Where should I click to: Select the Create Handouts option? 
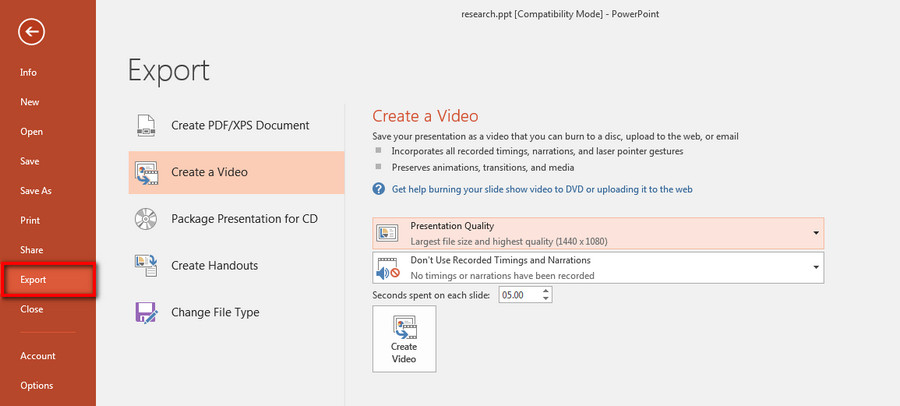(236, 265)
